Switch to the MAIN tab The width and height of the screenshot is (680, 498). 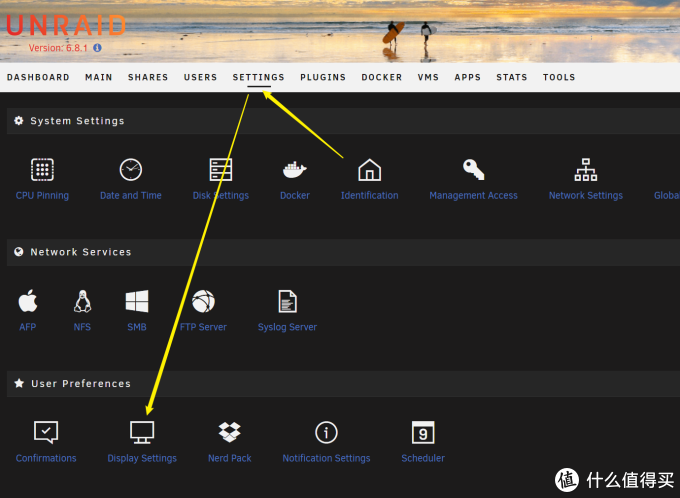99,77
